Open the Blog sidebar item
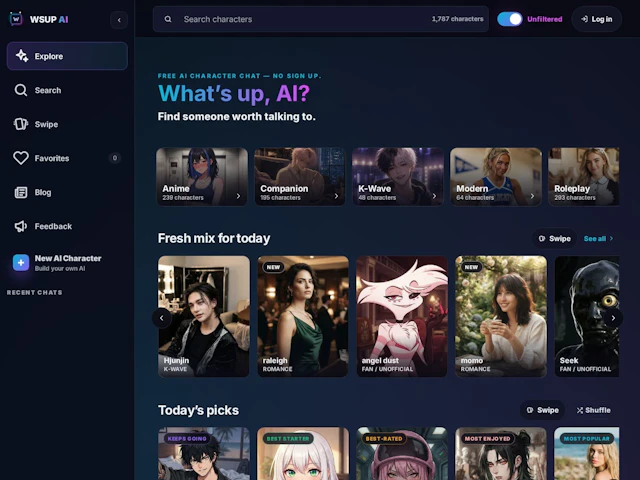 pyautogui.click(x=67, y=192)
